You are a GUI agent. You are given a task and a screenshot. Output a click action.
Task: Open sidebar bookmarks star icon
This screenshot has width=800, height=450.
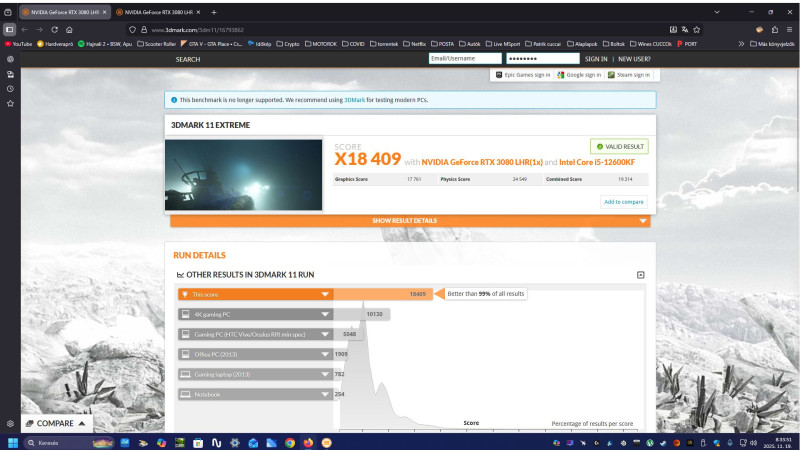(x=10, y=104)
